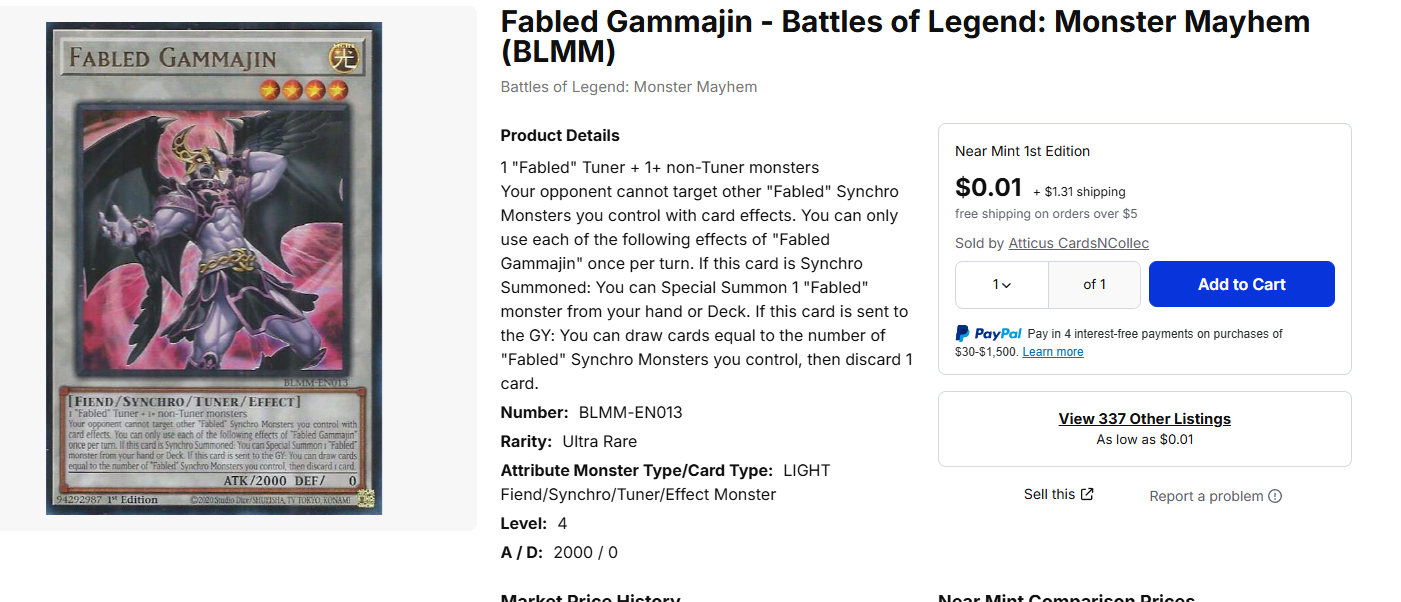Follow the PayPal Learn more link
1401x602 pixels.
1052,352
